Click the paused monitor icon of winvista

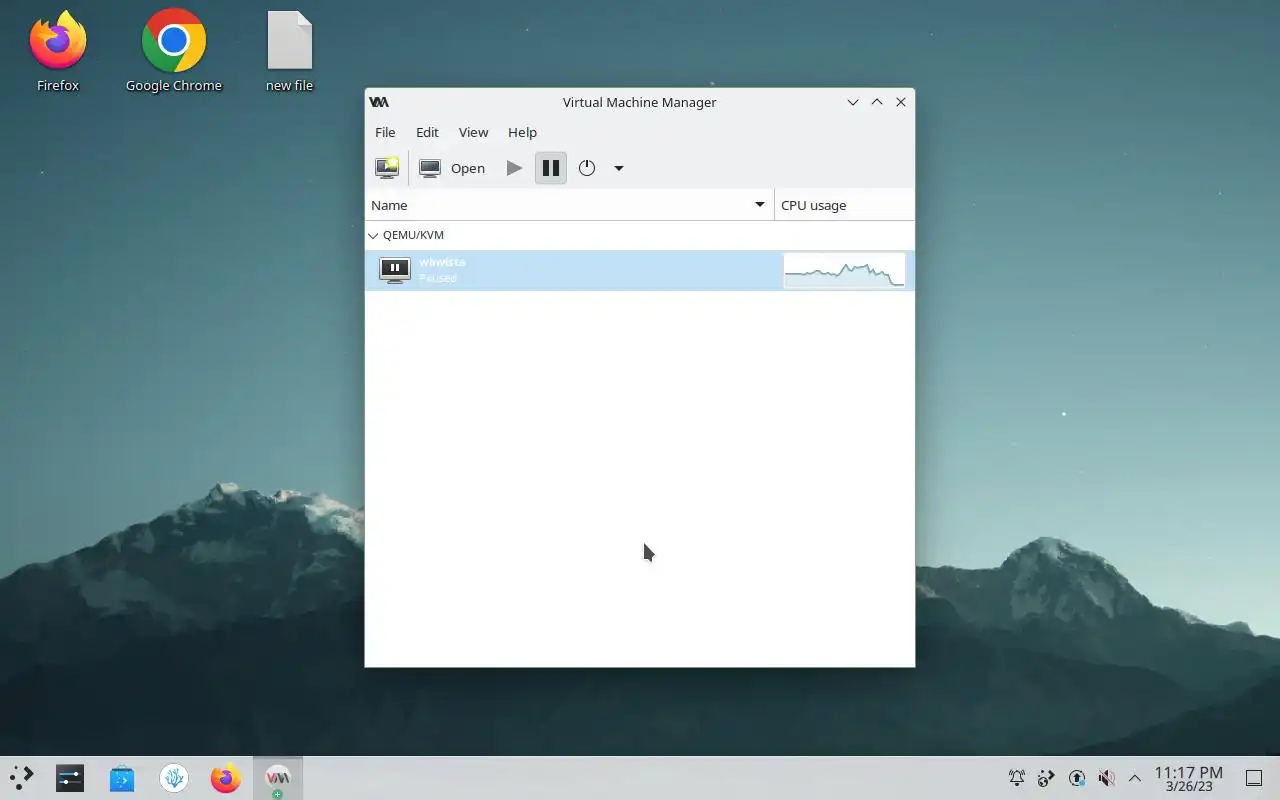(x=395, y=270)
